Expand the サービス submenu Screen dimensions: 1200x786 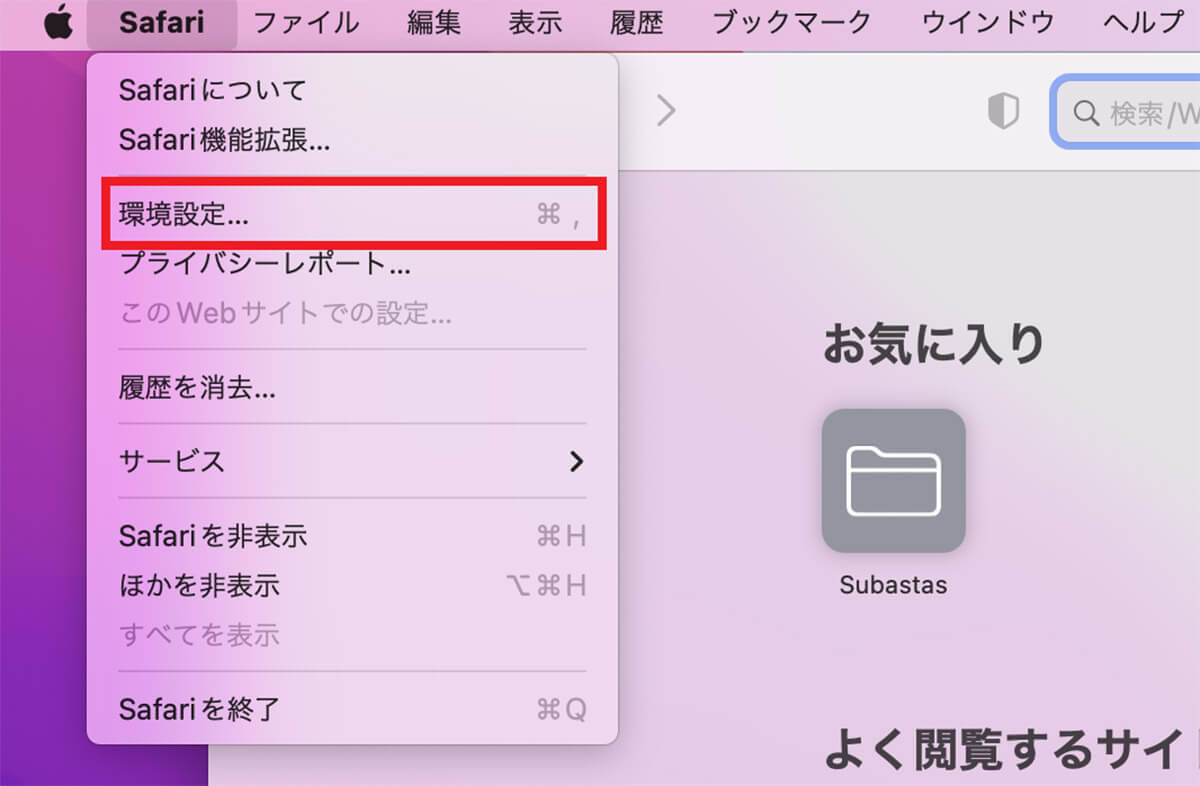pos(352,461)
